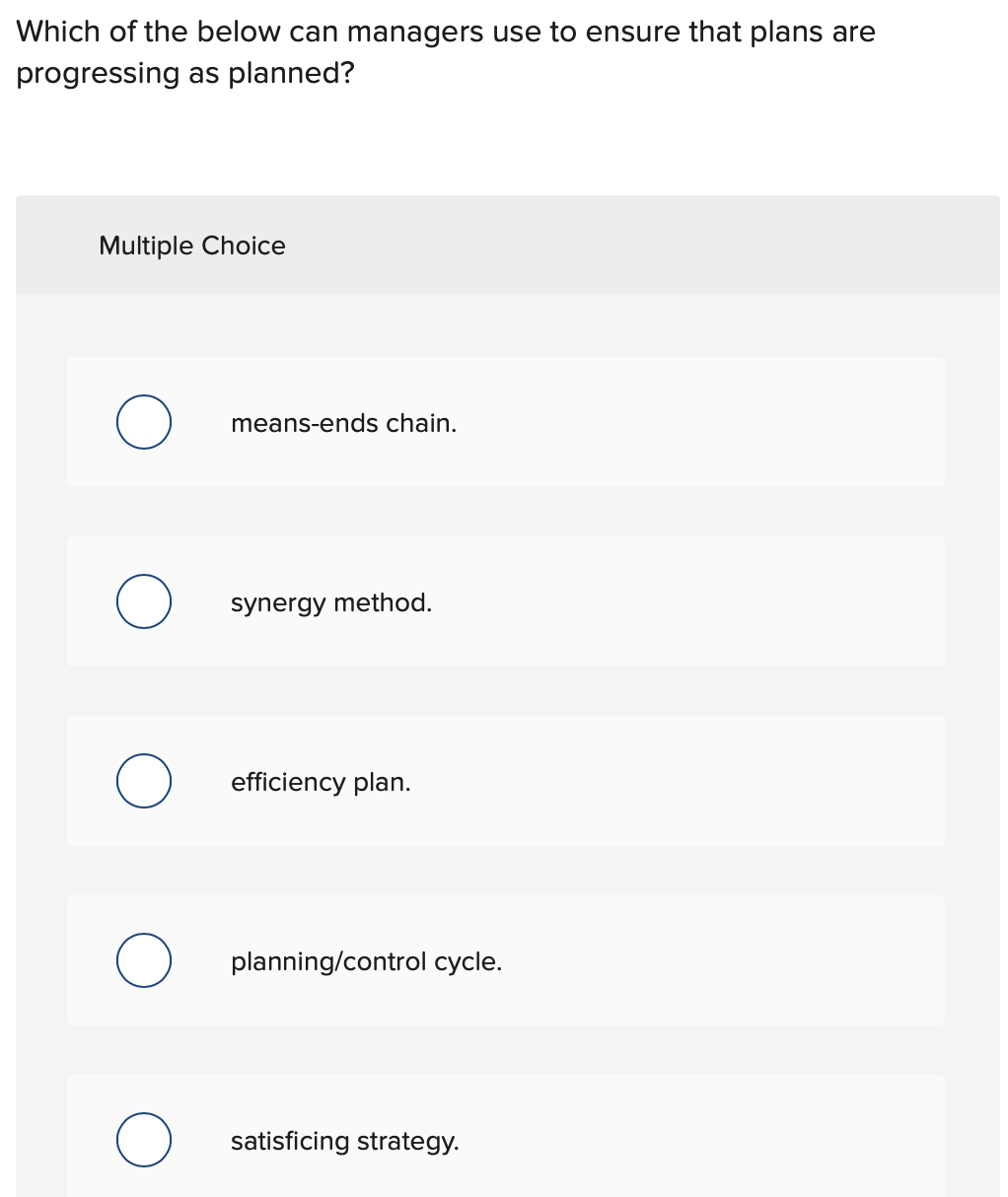Select the efficiency plan radio button
The image size is (1008, 1197).
click(x=143, y=780)
